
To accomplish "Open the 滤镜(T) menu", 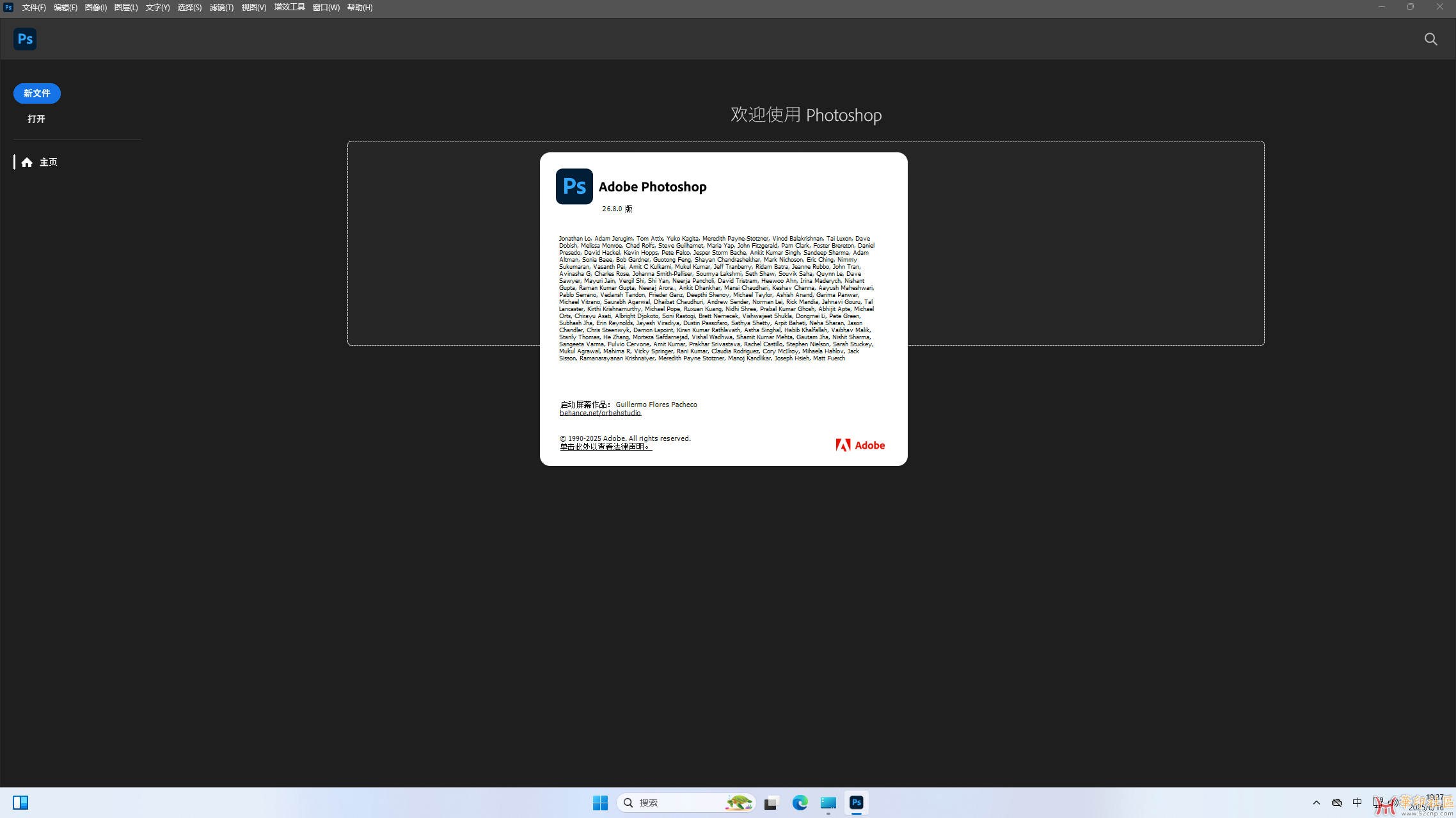I will [x=221, y=8].
